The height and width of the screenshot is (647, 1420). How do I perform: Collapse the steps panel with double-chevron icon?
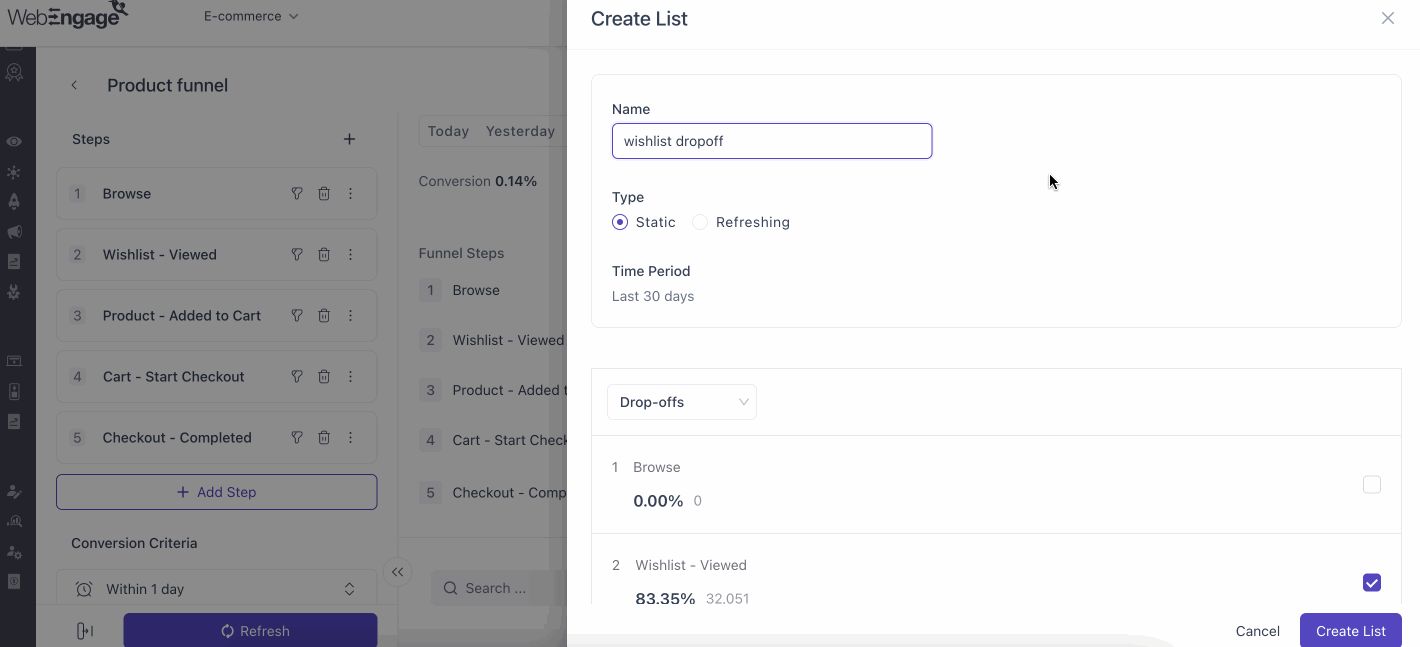[397, 572]
